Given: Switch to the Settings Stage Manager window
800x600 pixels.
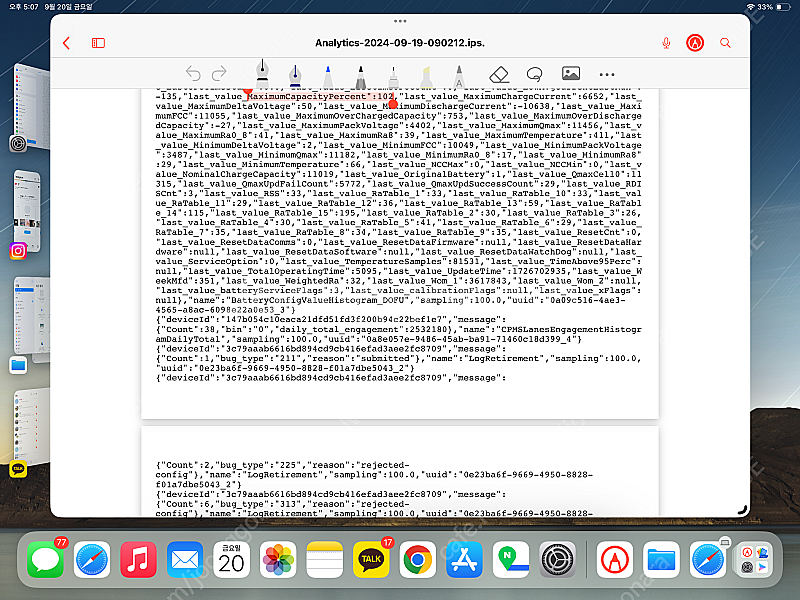Looking at the screenshot, I should pos(31,107).
